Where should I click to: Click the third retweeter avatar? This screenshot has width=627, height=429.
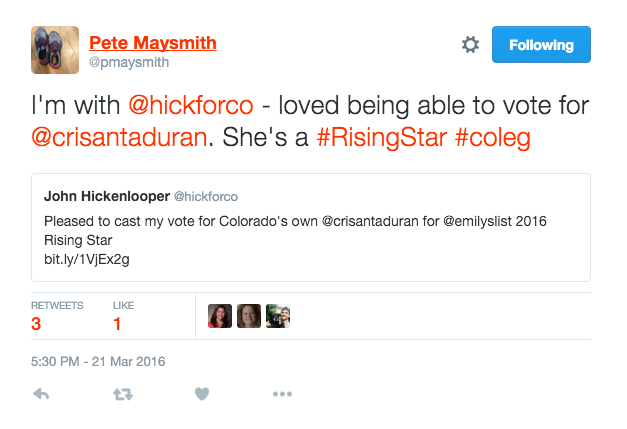point(278,316)
